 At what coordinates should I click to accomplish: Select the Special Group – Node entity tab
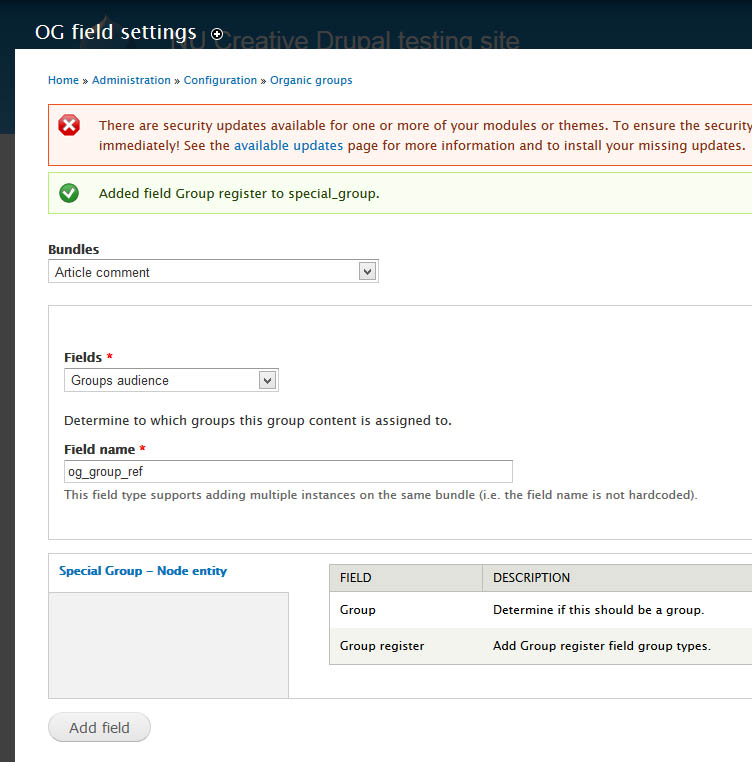coord(143,571)
